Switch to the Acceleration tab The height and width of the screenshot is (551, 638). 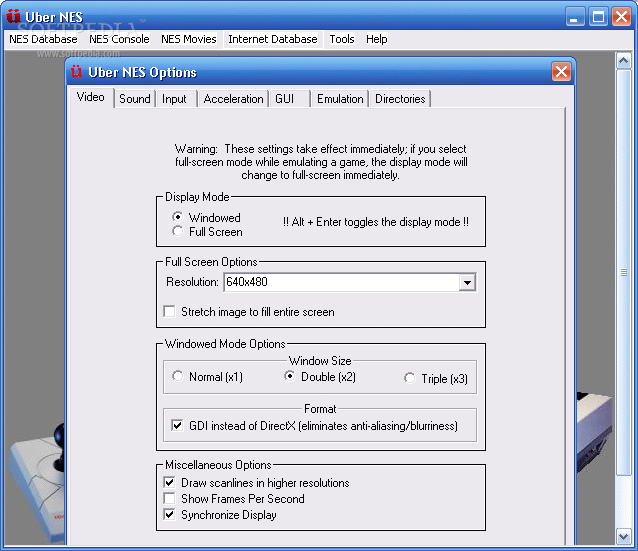234,99
